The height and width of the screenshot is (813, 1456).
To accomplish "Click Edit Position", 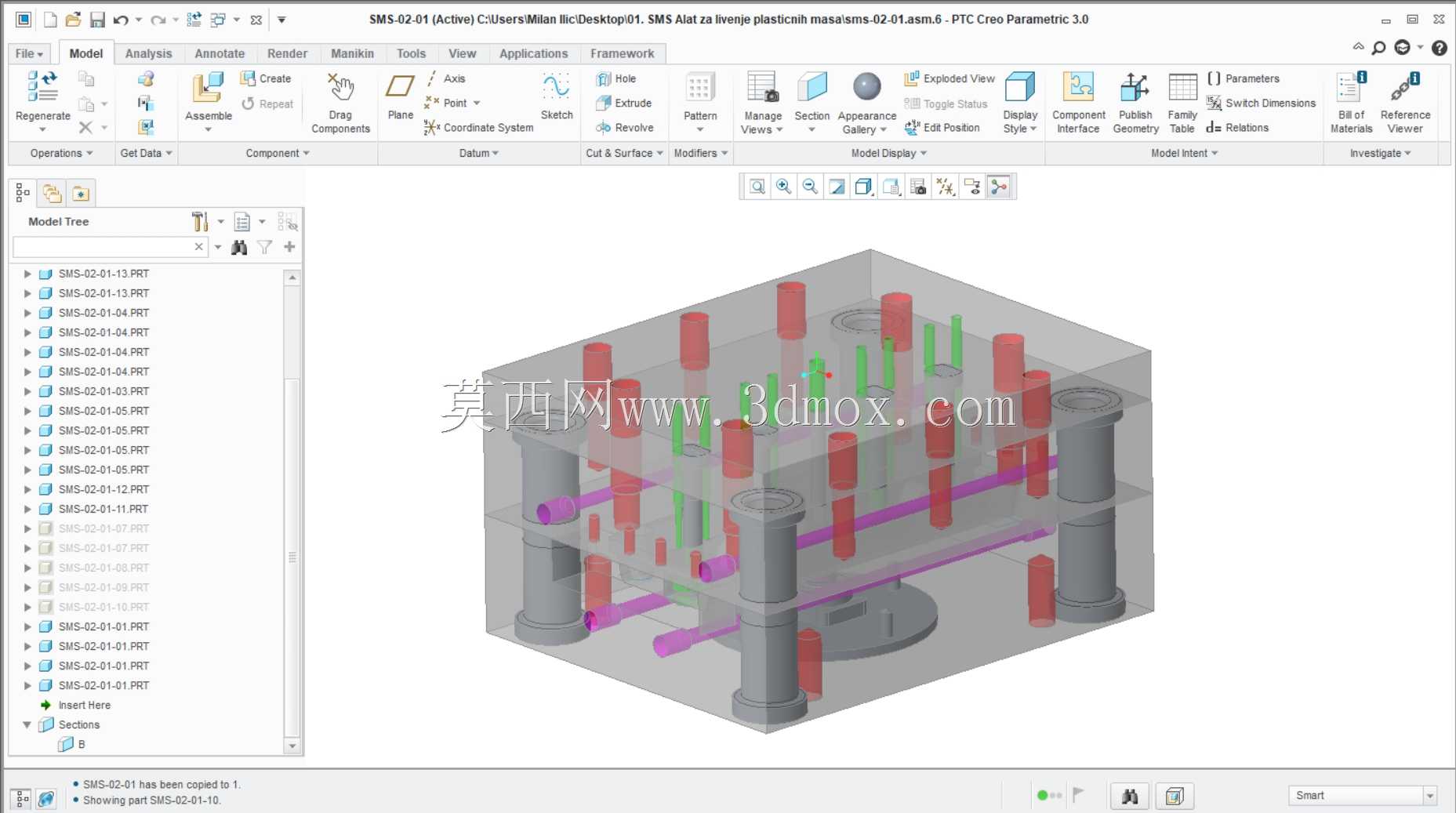I will [942, 127].
